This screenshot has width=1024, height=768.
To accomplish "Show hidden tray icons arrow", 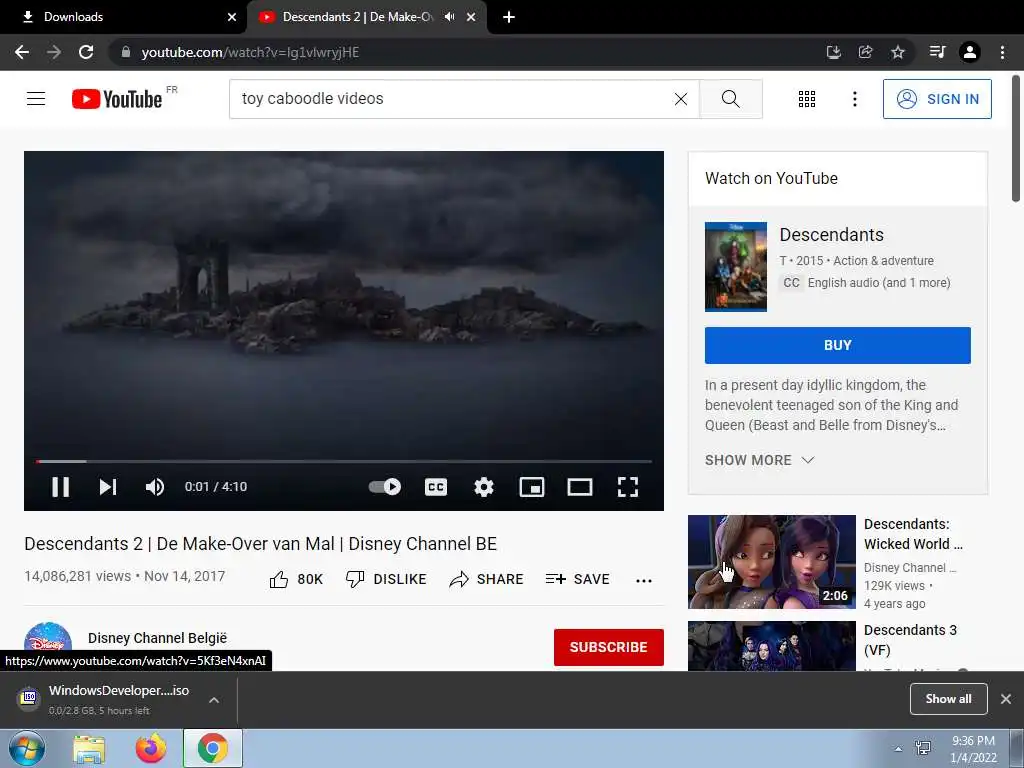I will click(898, 749).
